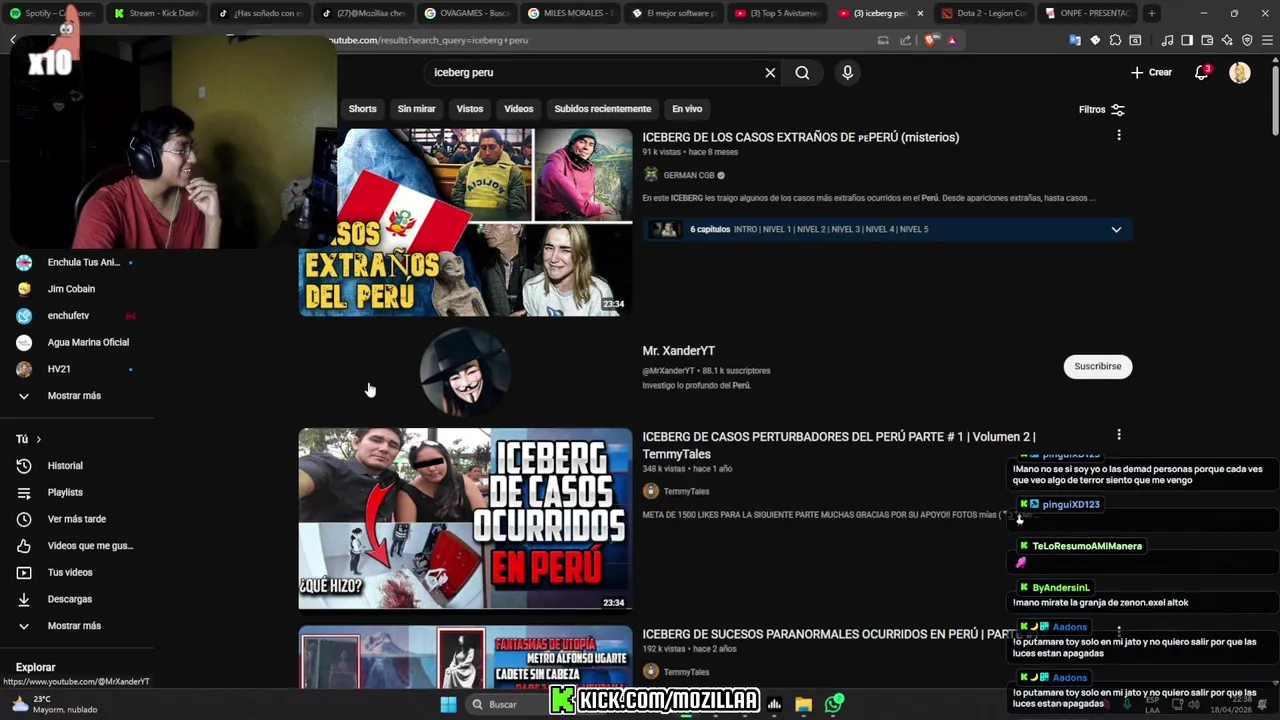
Task: Click the Suscribirse button for Mr. XanderYT
Action: click(1097, 366)
